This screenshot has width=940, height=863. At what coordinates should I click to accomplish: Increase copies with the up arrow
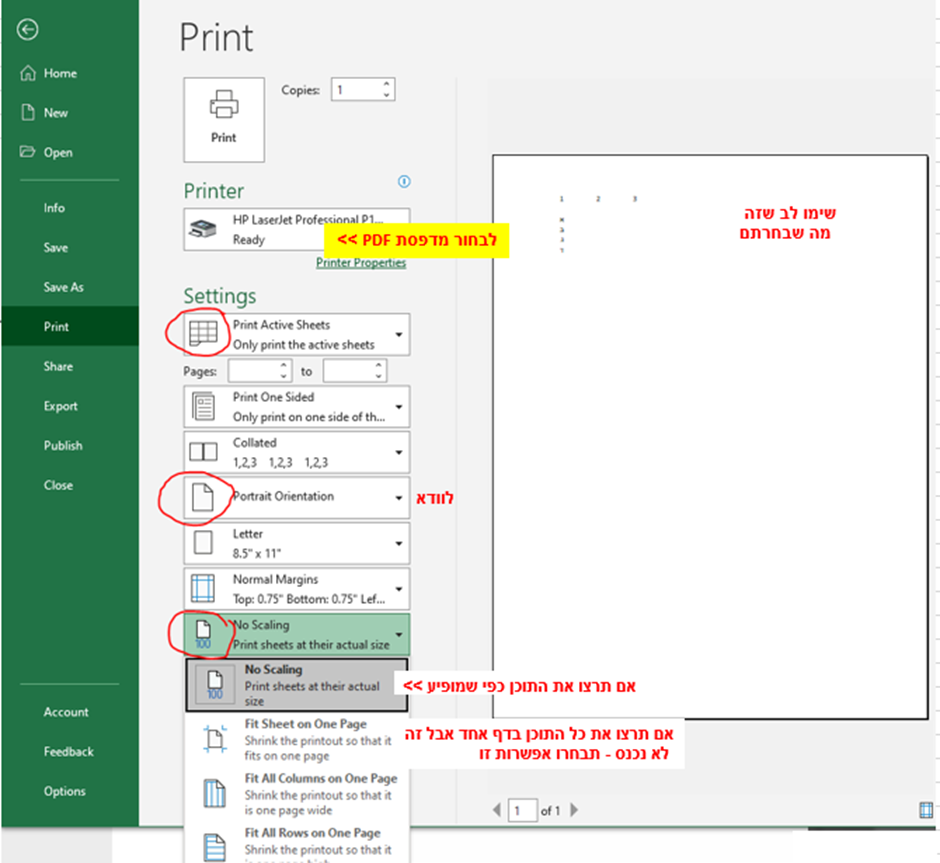[x=387, y=85]
